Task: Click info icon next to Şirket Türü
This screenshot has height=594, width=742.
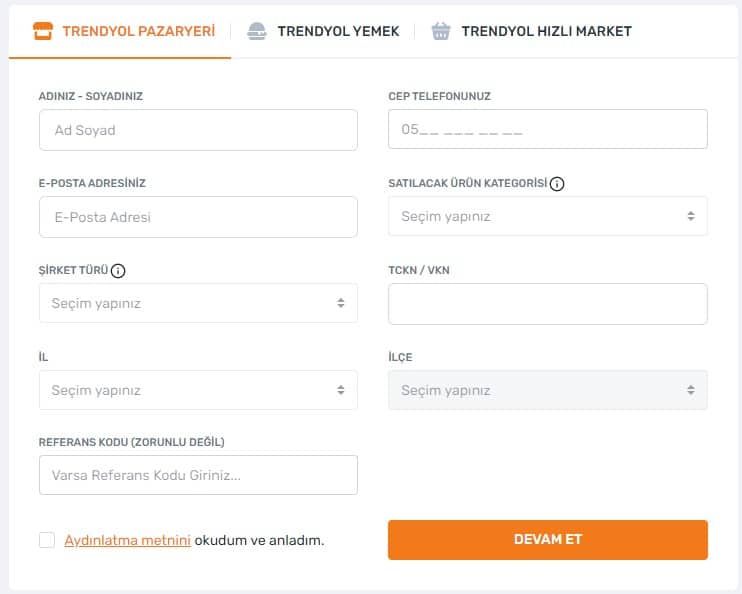Action: pos(118,271)
